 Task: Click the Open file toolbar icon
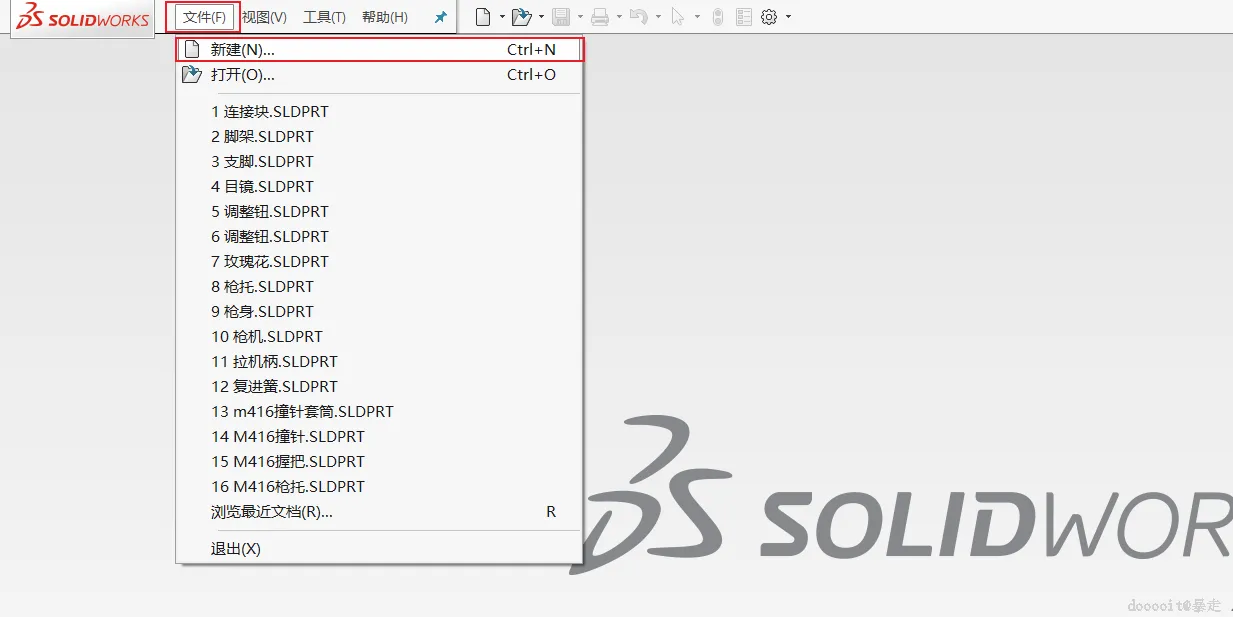pyautogui.click(x=521, y=17)
